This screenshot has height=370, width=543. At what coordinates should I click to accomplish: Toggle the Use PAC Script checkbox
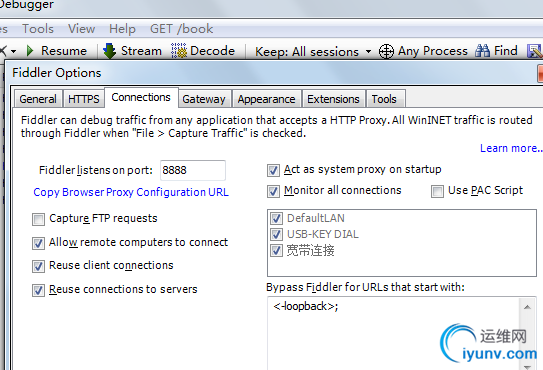[x=437, y=191]
